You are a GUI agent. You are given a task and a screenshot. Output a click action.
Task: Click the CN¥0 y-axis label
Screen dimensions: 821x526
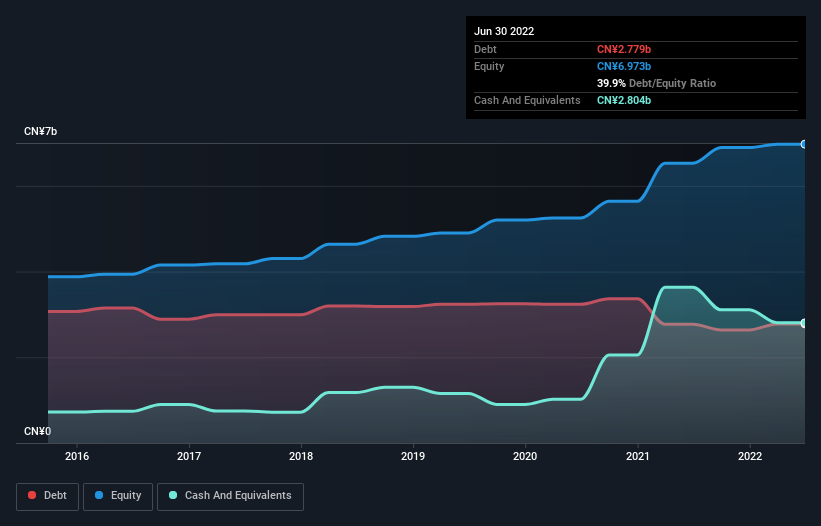(x=37, y=431)
